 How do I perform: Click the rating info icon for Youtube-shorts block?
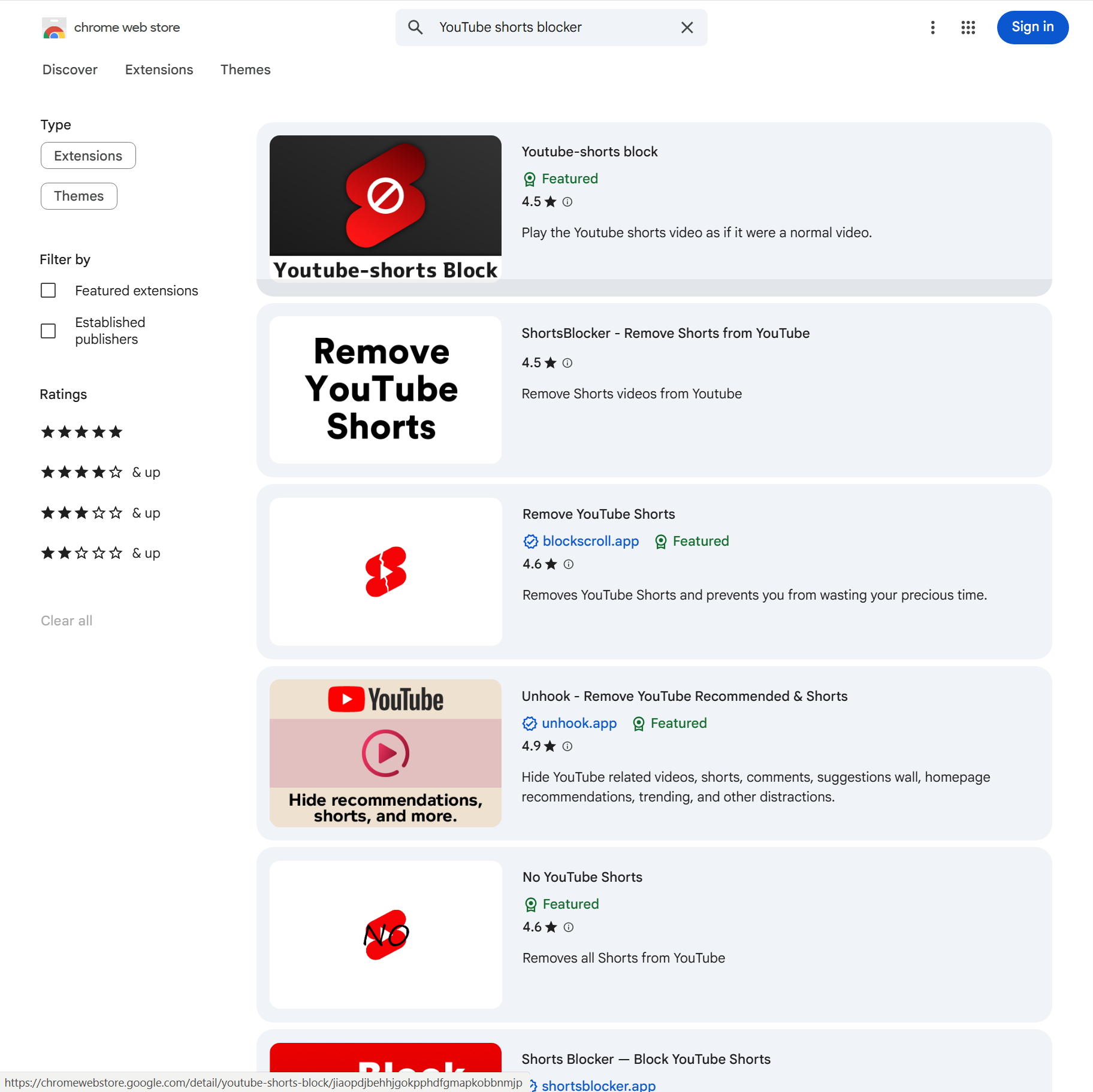click(567, 202)
